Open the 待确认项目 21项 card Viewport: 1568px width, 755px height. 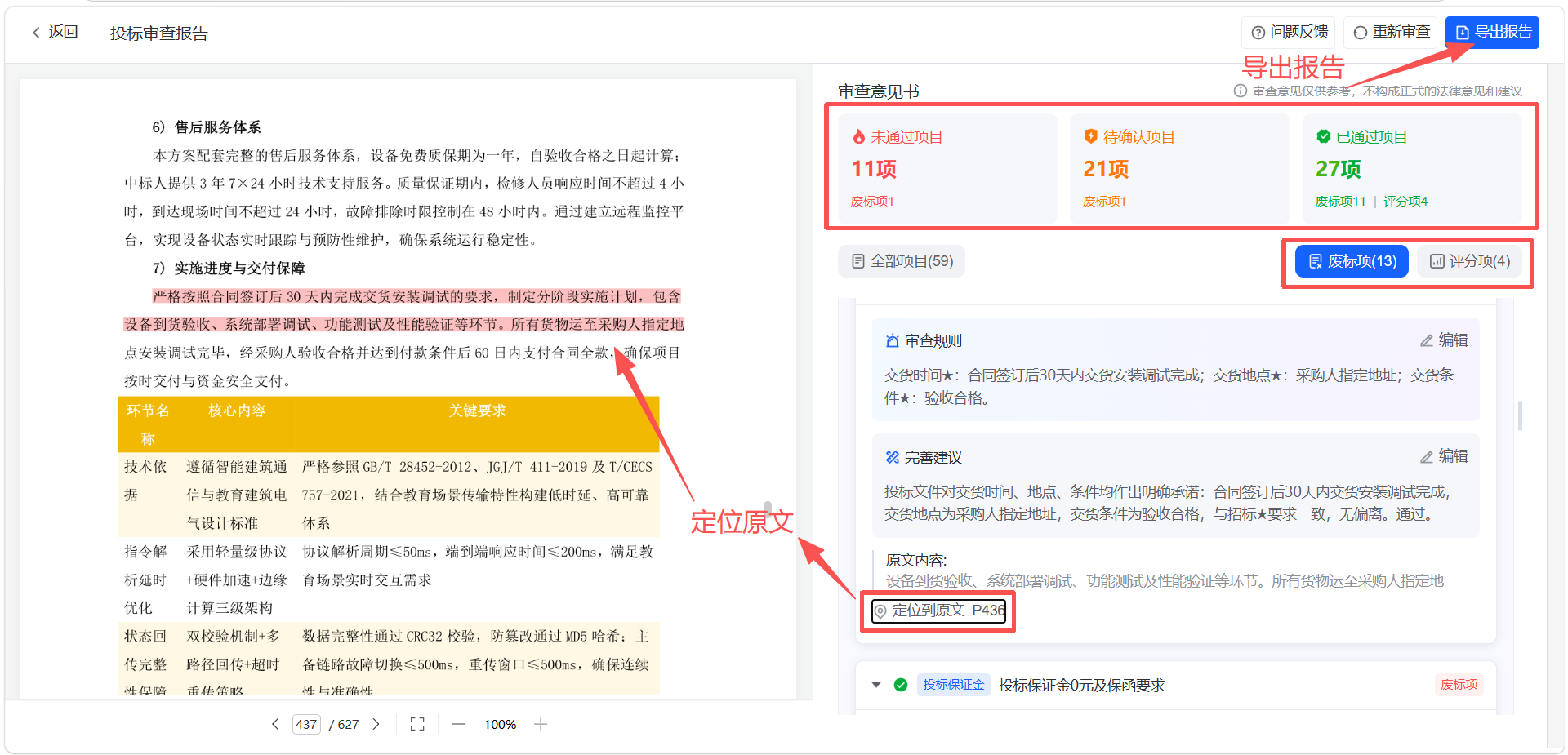[x=1179, y=168]
